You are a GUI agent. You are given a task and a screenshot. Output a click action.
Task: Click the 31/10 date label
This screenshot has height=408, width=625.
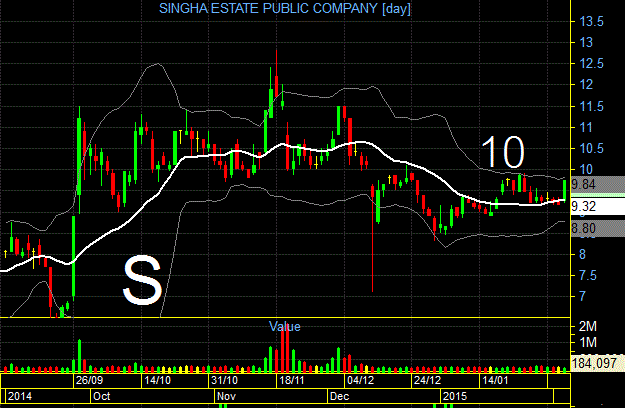(x=224, y=380)
